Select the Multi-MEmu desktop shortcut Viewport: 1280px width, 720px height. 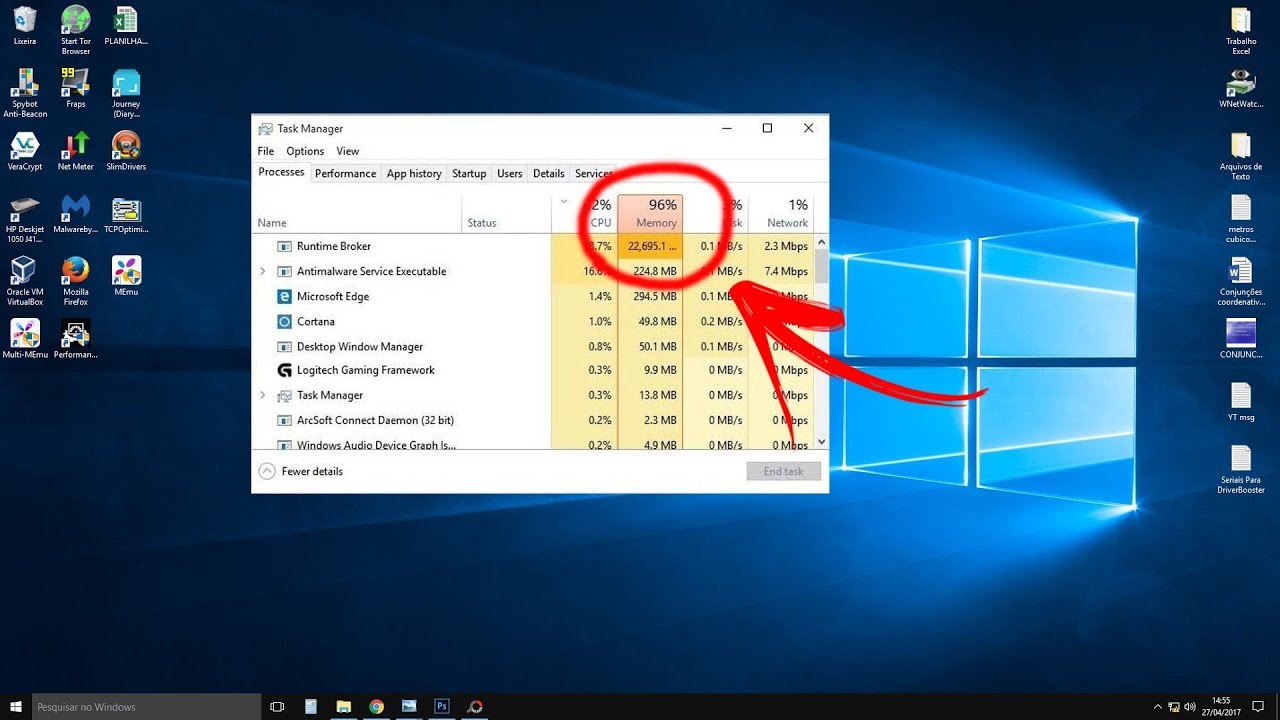[25, 338]
